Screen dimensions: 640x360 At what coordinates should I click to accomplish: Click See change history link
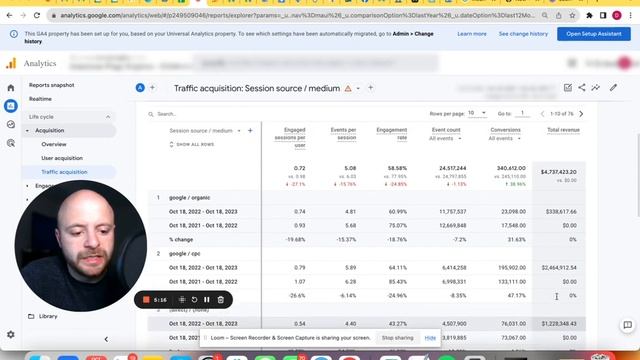(523, 34)
